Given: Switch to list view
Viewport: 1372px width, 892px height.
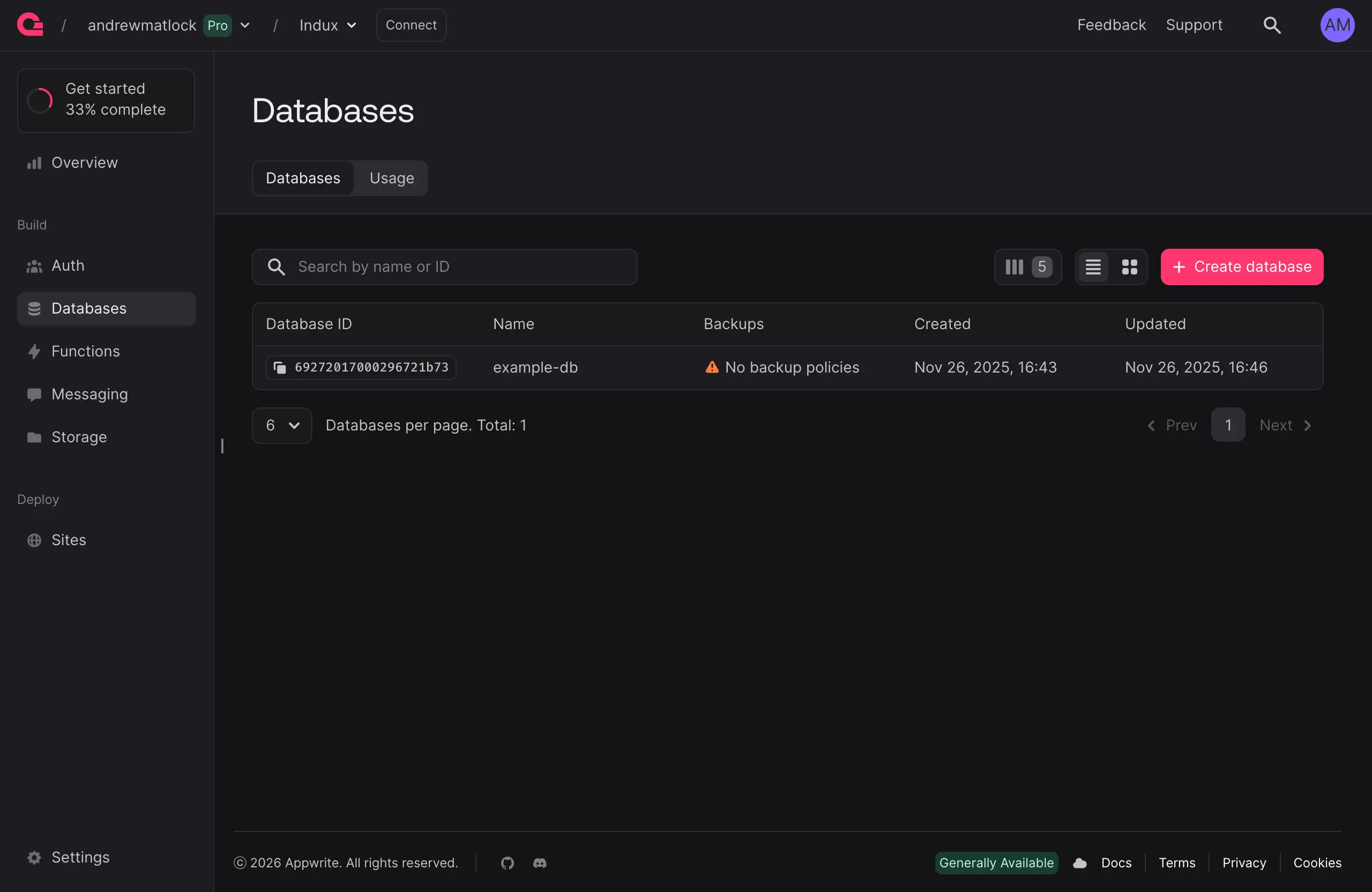Looking at the screenshot, I should coord(1093,266).
